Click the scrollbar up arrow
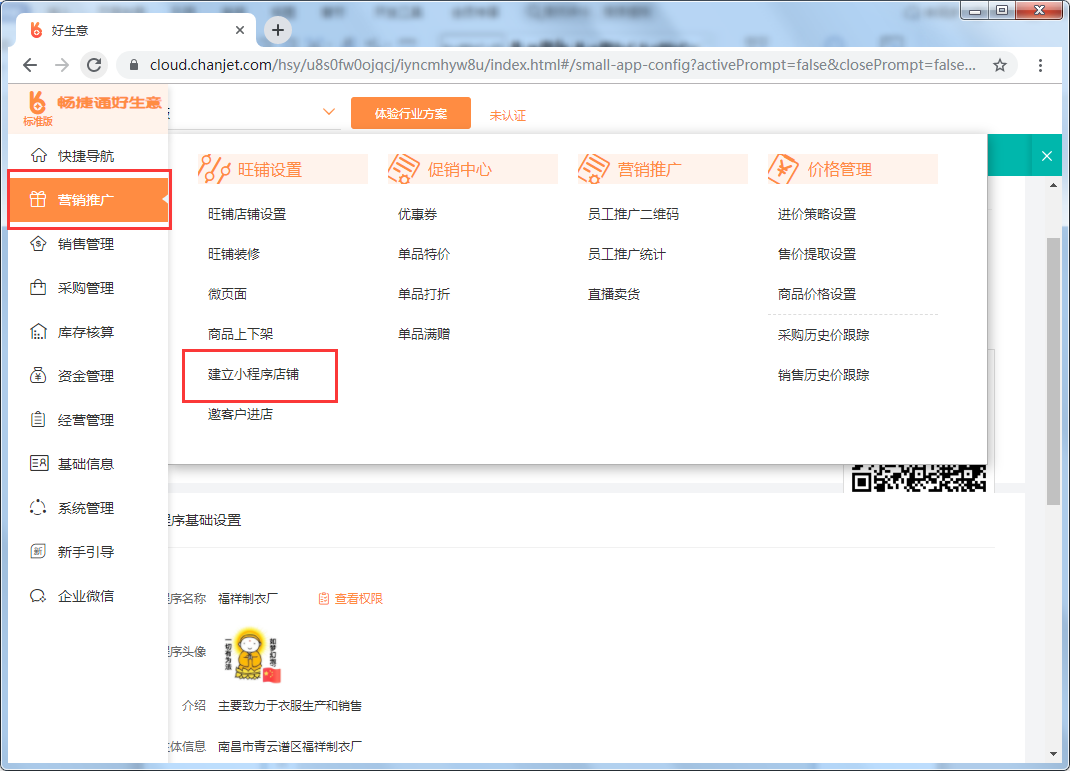 1053,185
